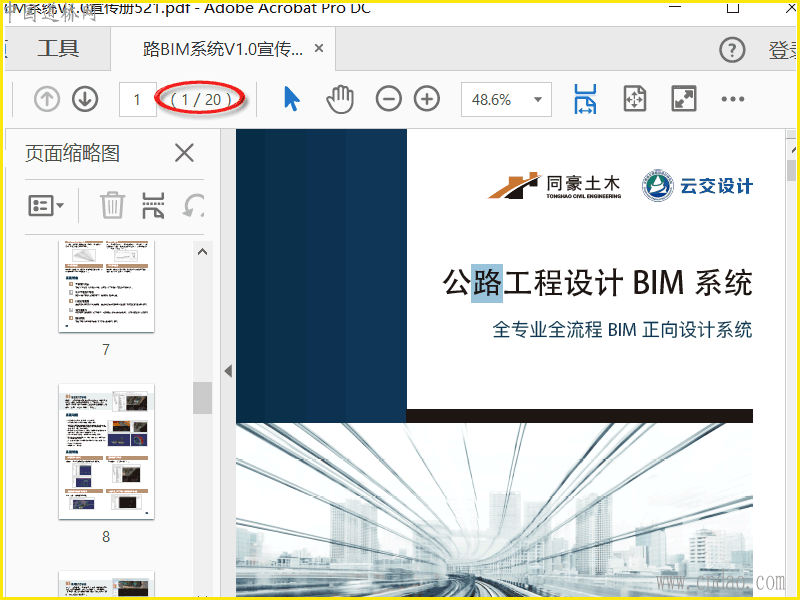The width and height of the screenshot is (800, 600).
Task: Enter full screen reading mode
Action: (684, 99)
